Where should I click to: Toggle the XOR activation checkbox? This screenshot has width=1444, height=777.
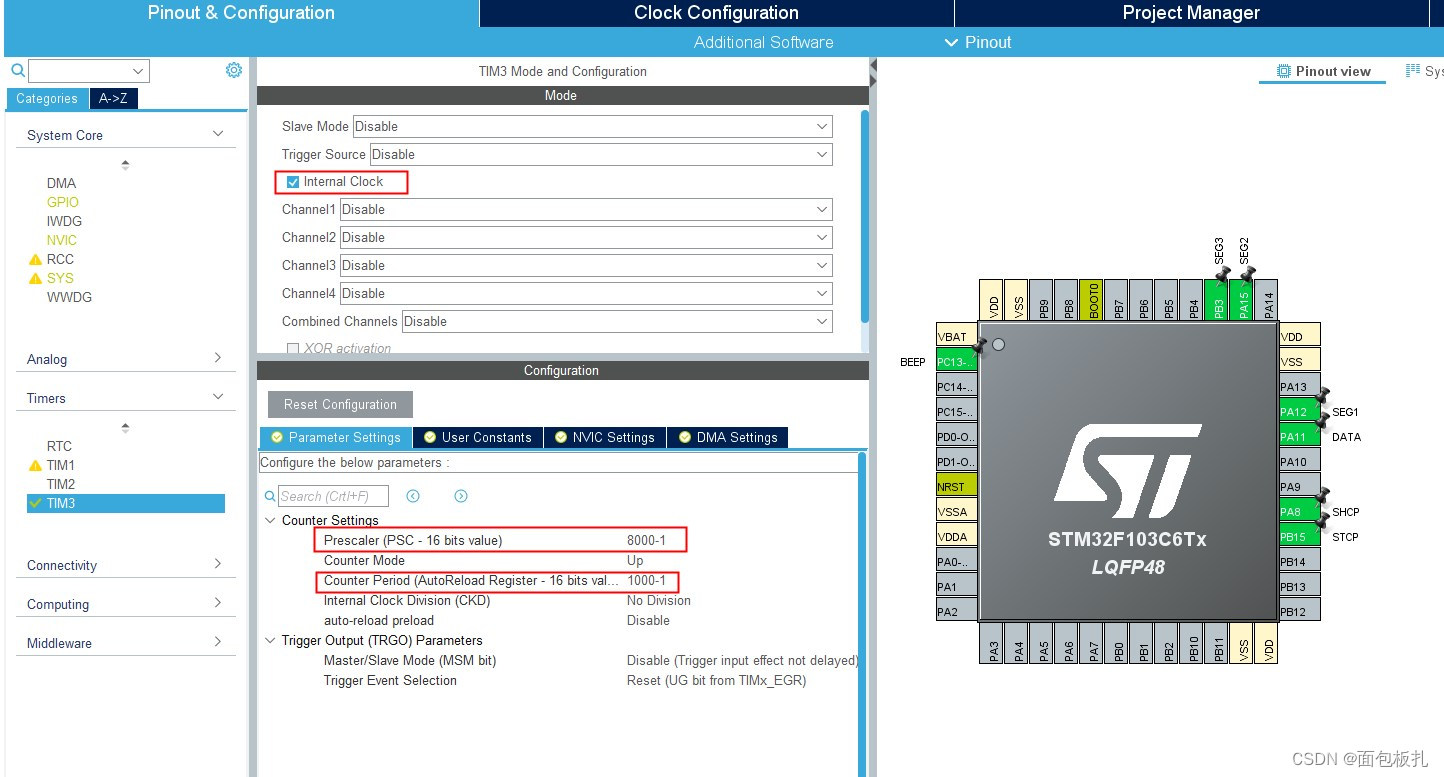(x=293, y=349)
